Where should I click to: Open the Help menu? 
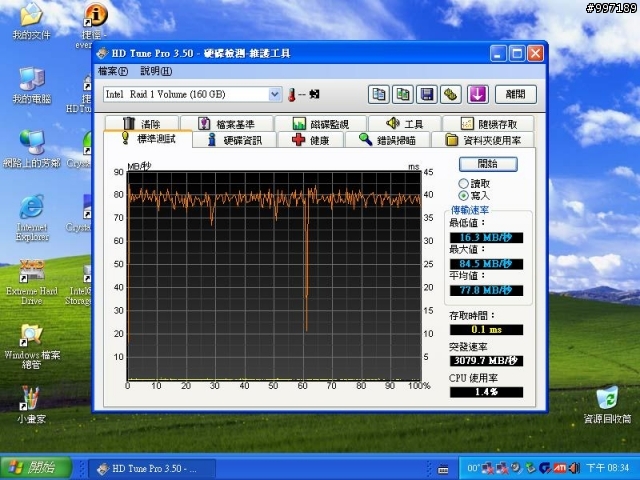click(x=156, y=71)
